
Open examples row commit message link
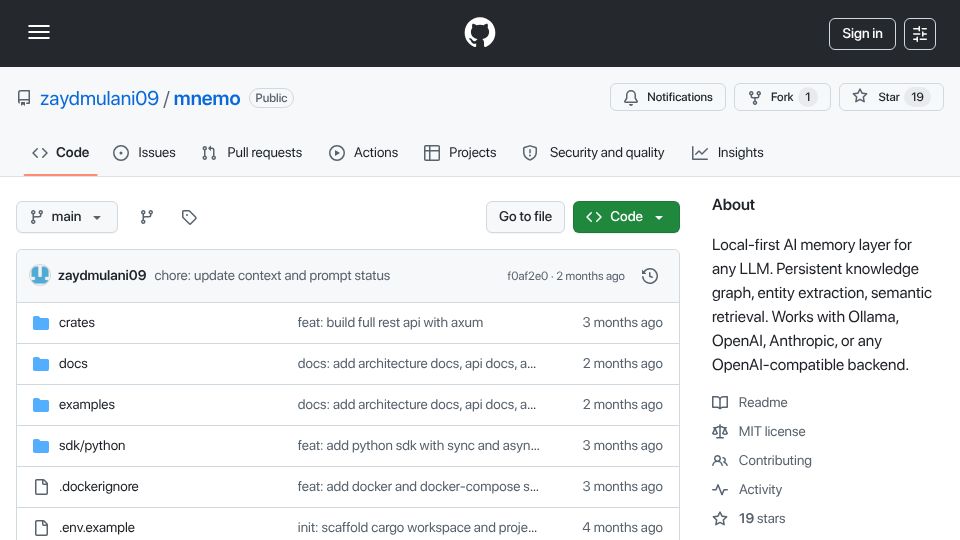(x=416, y=405)
